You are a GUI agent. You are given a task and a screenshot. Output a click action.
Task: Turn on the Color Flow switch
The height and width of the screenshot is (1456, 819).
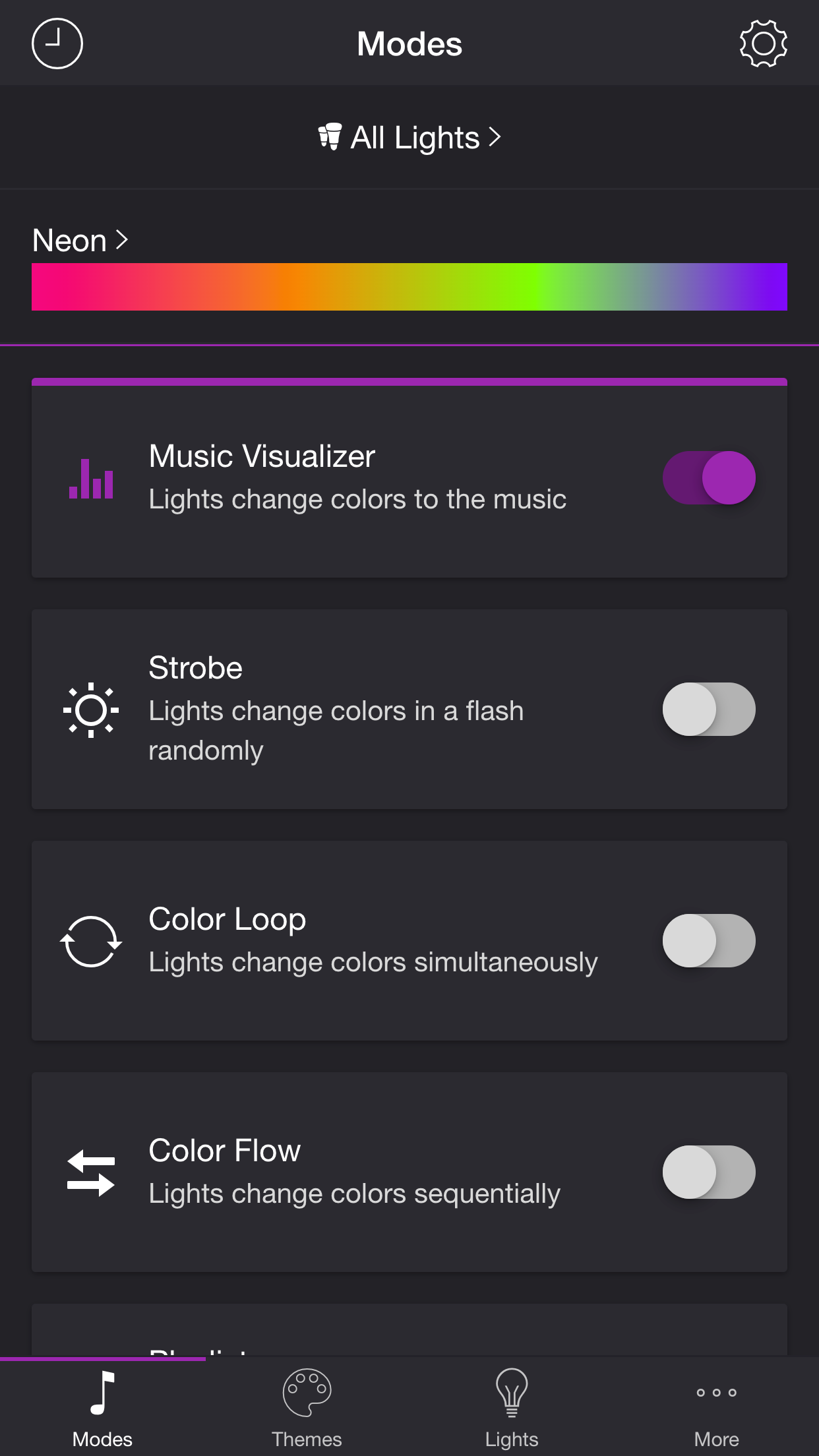pos(709,1172)
